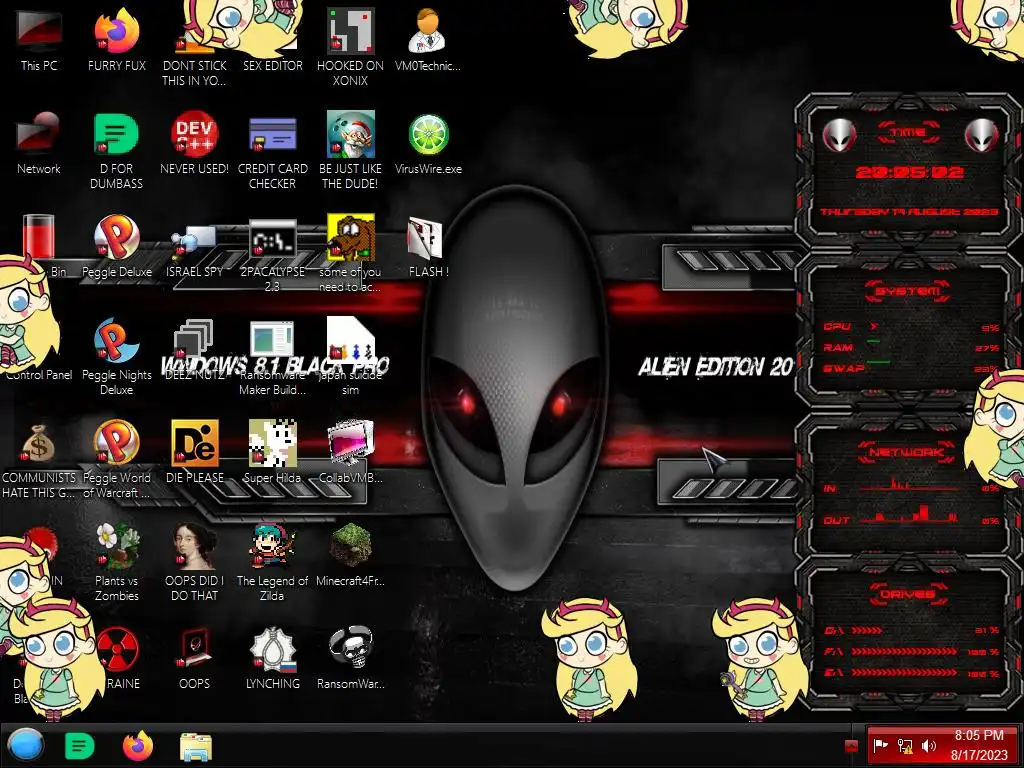
Task: Click the network status tray icon
Action: tap(905, 745)
